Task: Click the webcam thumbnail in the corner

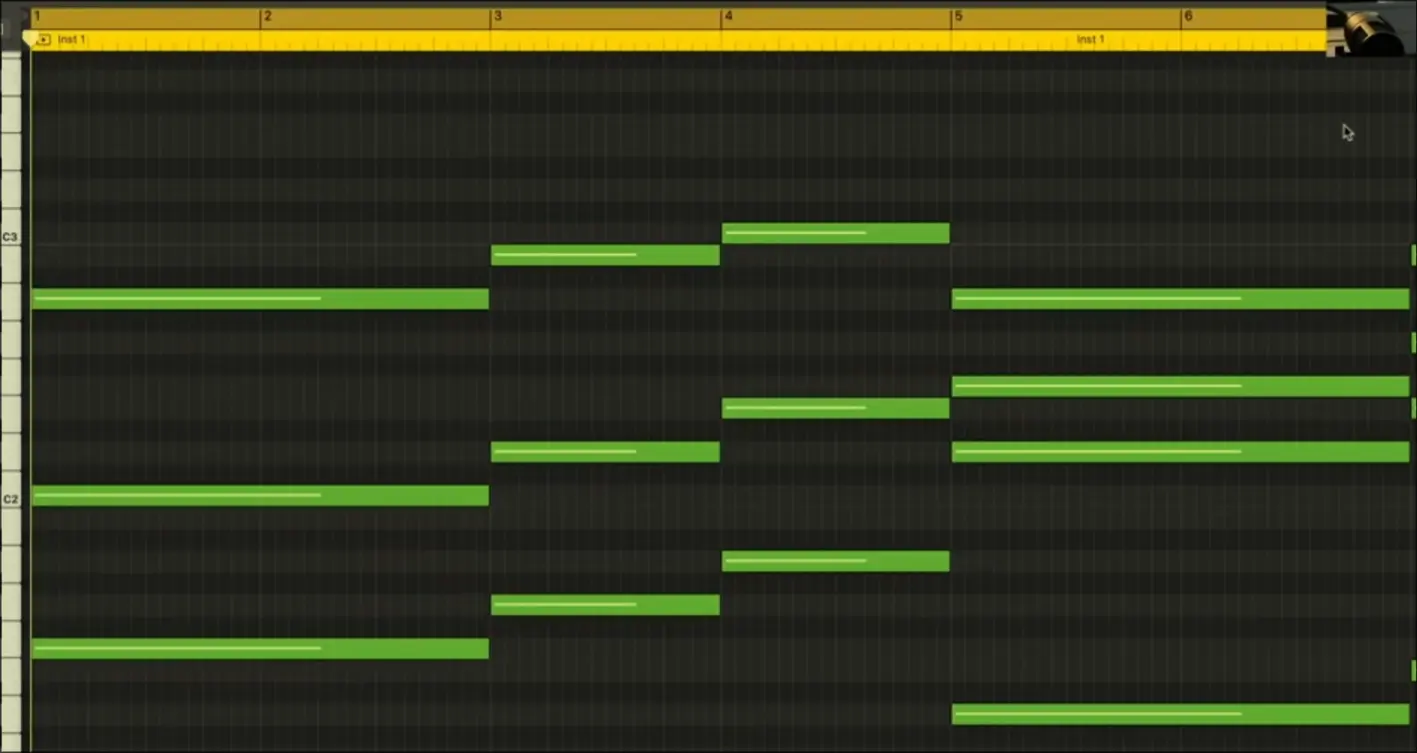Action: pyautogui.click(x=1370, y=28)
